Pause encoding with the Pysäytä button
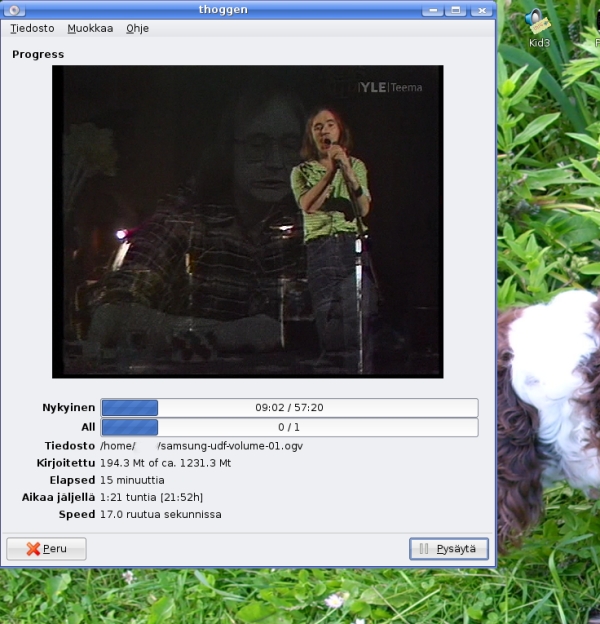600x624 pixels. pyautogui.click(x=449, y=549)
